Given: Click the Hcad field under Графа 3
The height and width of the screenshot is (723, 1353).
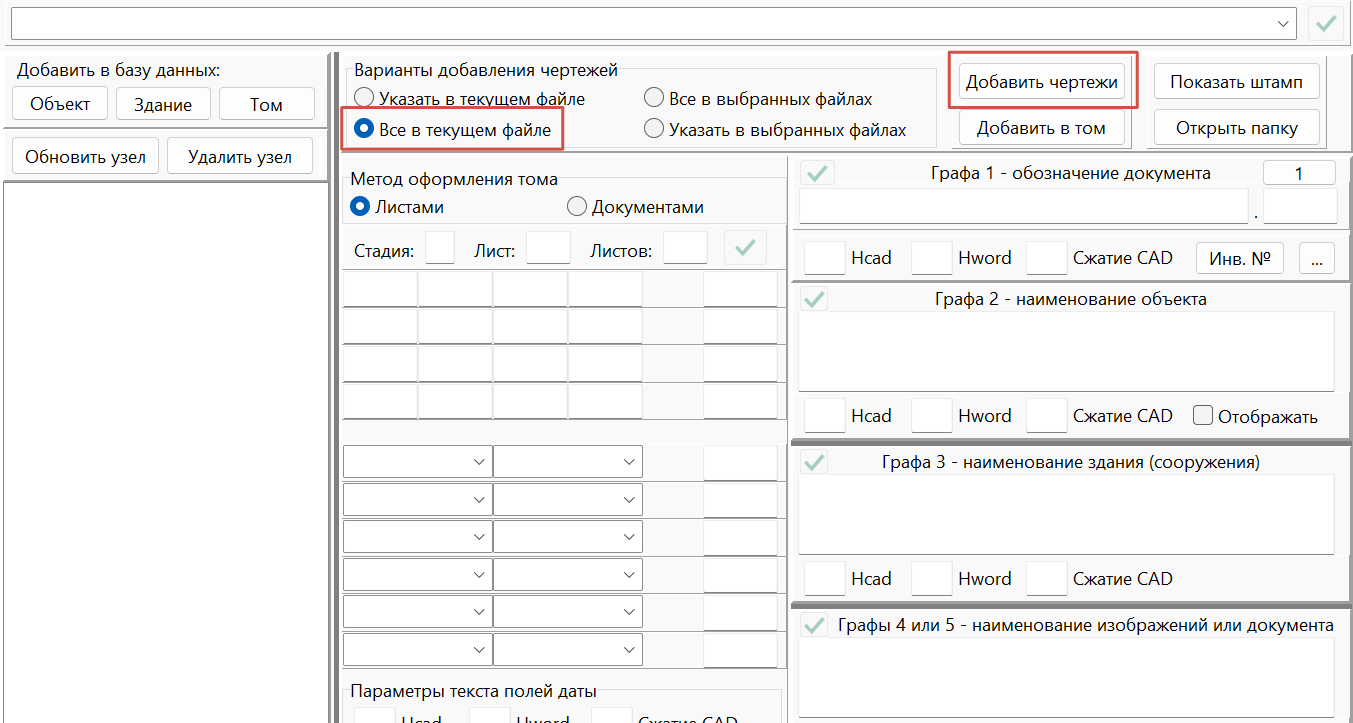Looking at the screenshot, I should tap(825, 578).
